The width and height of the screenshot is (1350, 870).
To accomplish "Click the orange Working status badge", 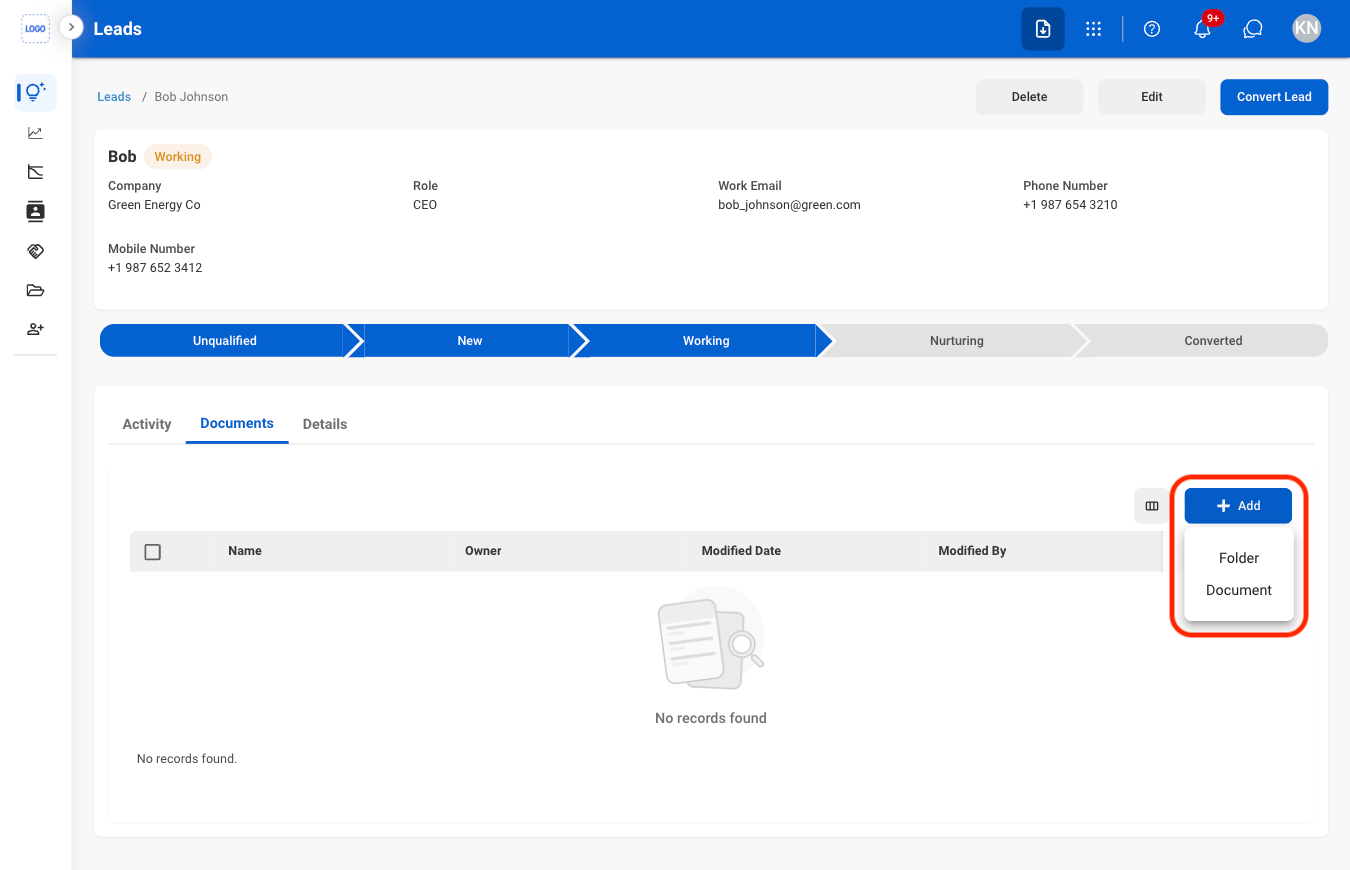I will 178,157.
